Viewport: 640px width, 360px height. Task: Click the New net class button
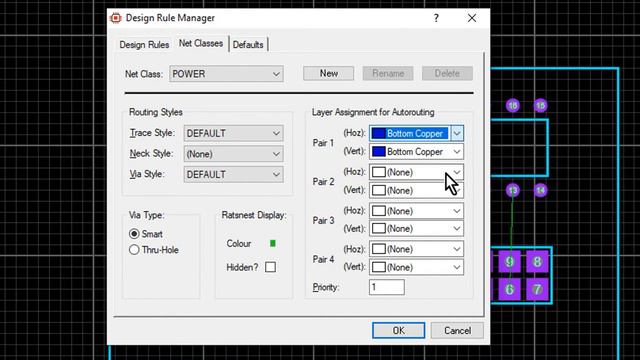point(329,73)
